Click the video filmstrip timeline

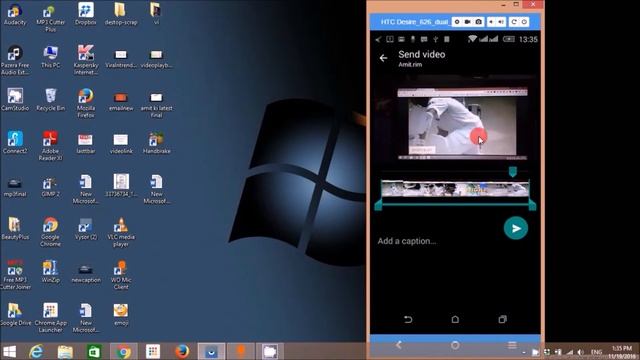[455, 189]
